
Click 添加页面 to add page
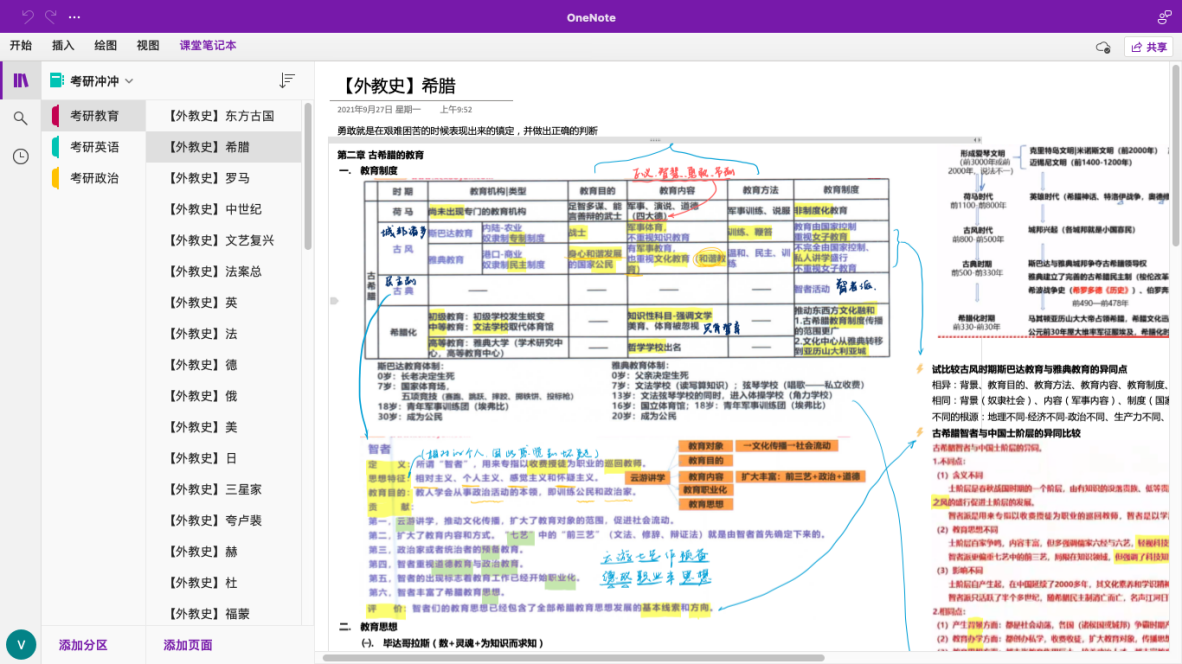coord(188,645)
